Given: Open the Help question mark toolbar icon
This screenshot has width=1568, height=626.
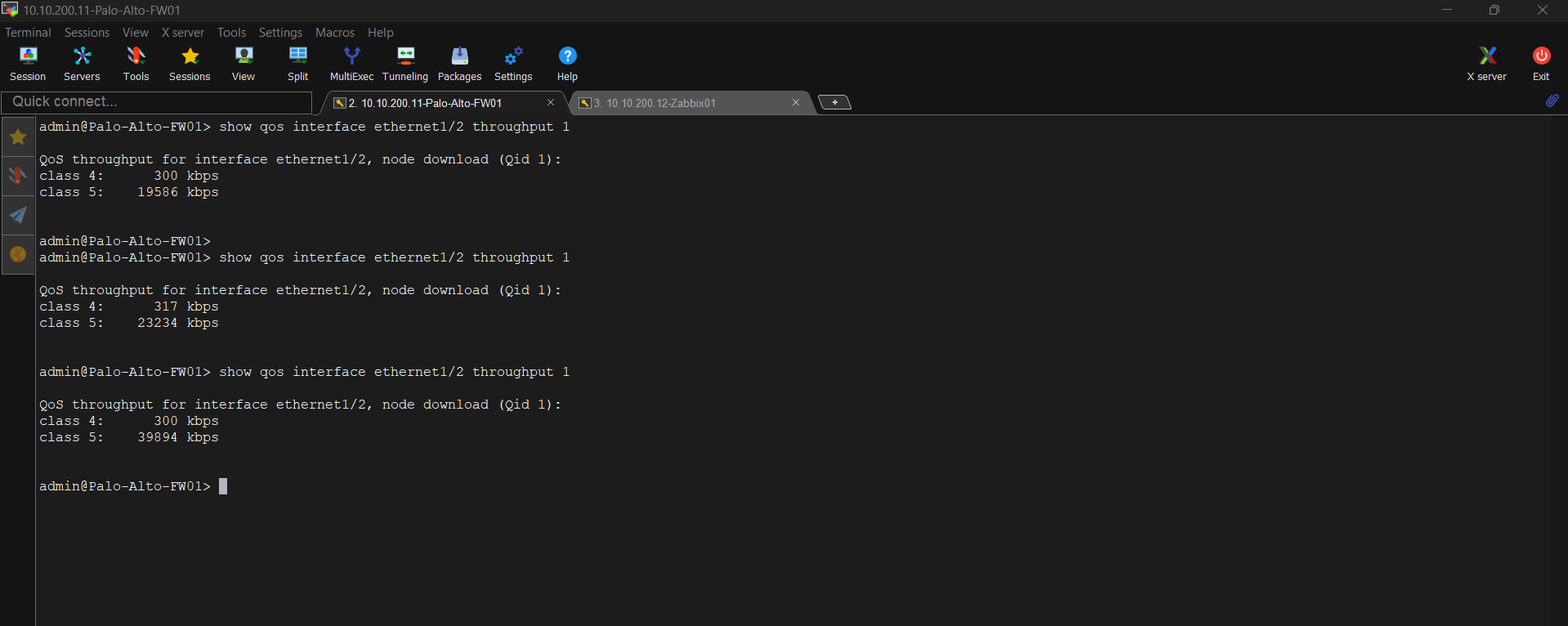Looking at the screenshot, I should coord(567,64).
